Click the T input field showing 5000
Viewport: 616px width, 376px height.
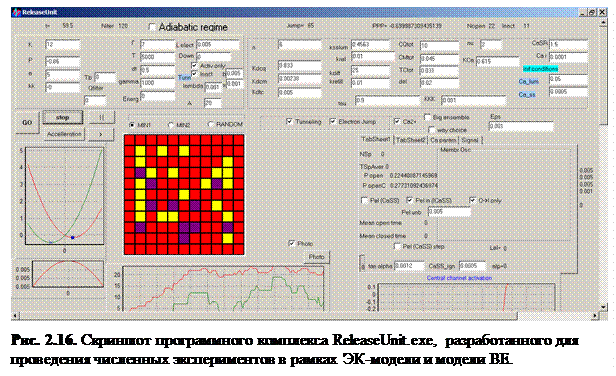158,57
